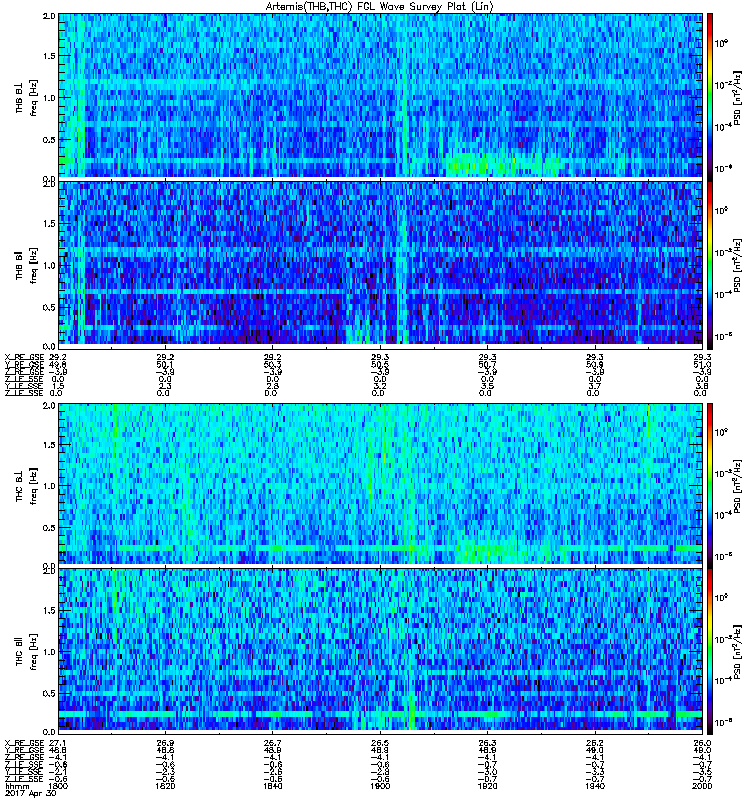The width and height of the screenshot is (750, 800).
Task: Click the '1920' time tick label
Action: (x=487, y=786)
